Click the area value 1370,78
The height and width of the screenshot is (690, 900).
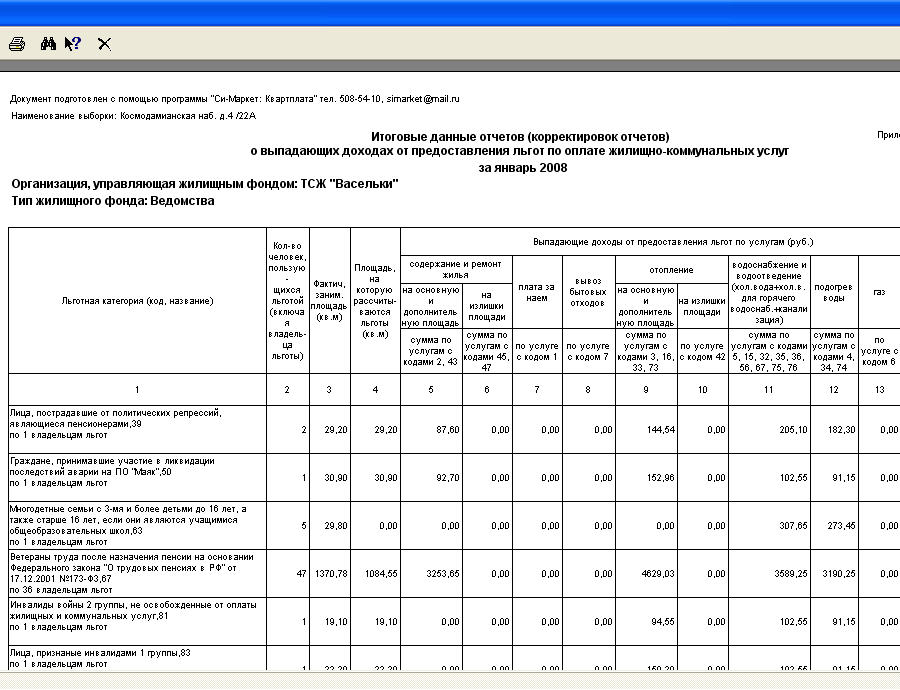pos(331,573)
